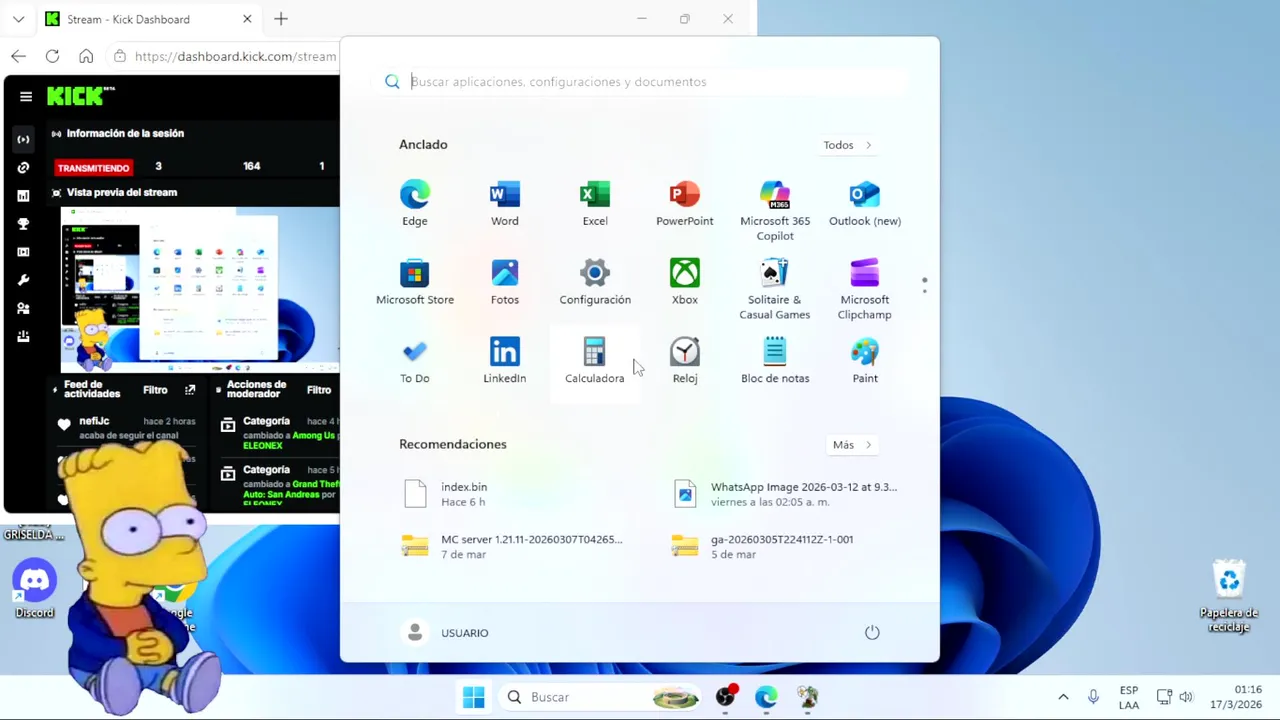Open LinkedIn pinned app
1280x720 pixels.
[504, 361]
